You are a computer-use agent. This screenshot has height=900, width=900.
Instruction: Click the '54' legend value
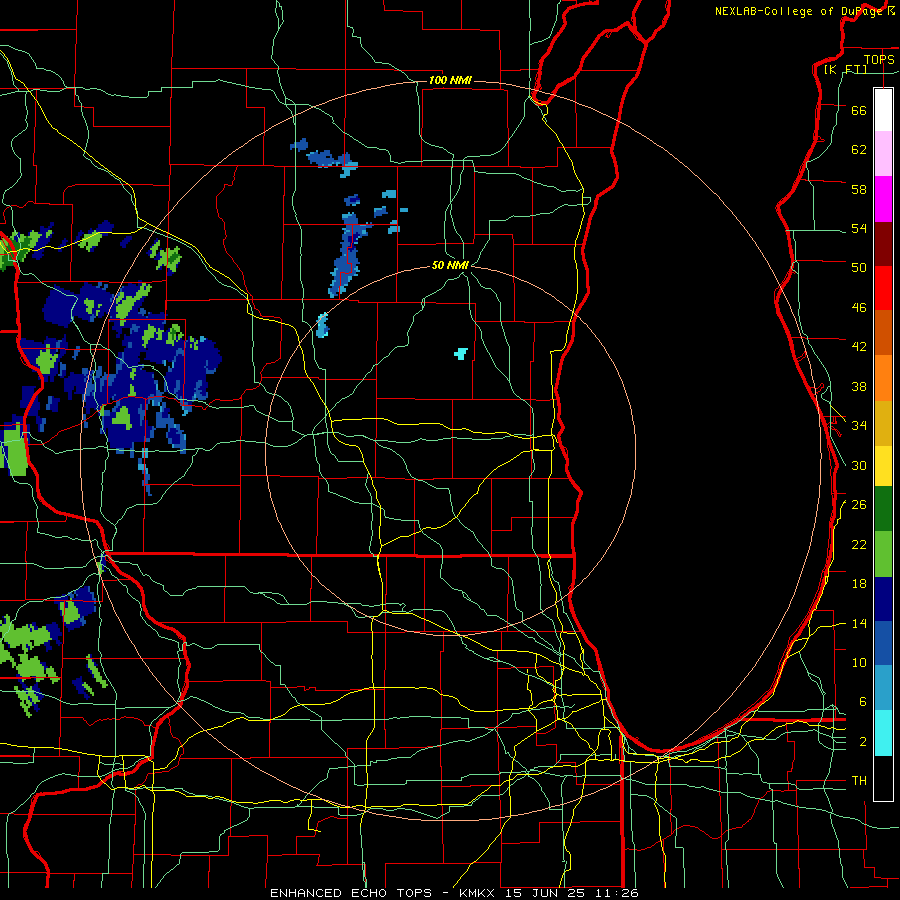point(859,229)
